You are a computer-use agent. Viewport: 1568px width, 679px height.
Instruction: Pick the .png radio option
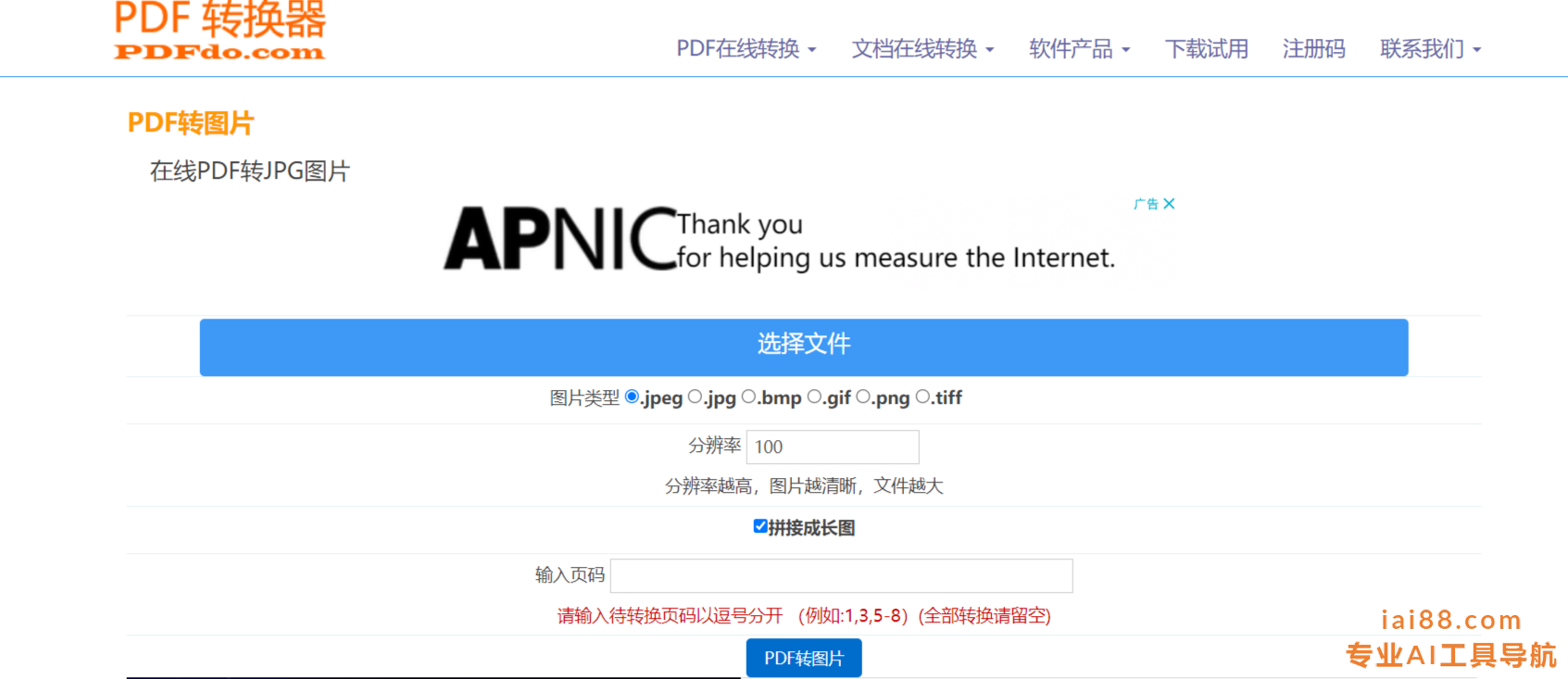pos(863,396)
